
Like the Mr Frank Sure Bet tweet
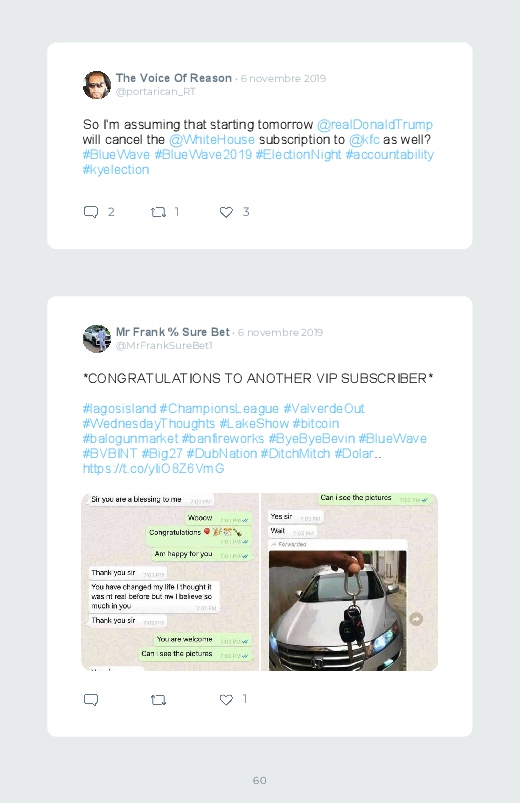pos(226,700)
